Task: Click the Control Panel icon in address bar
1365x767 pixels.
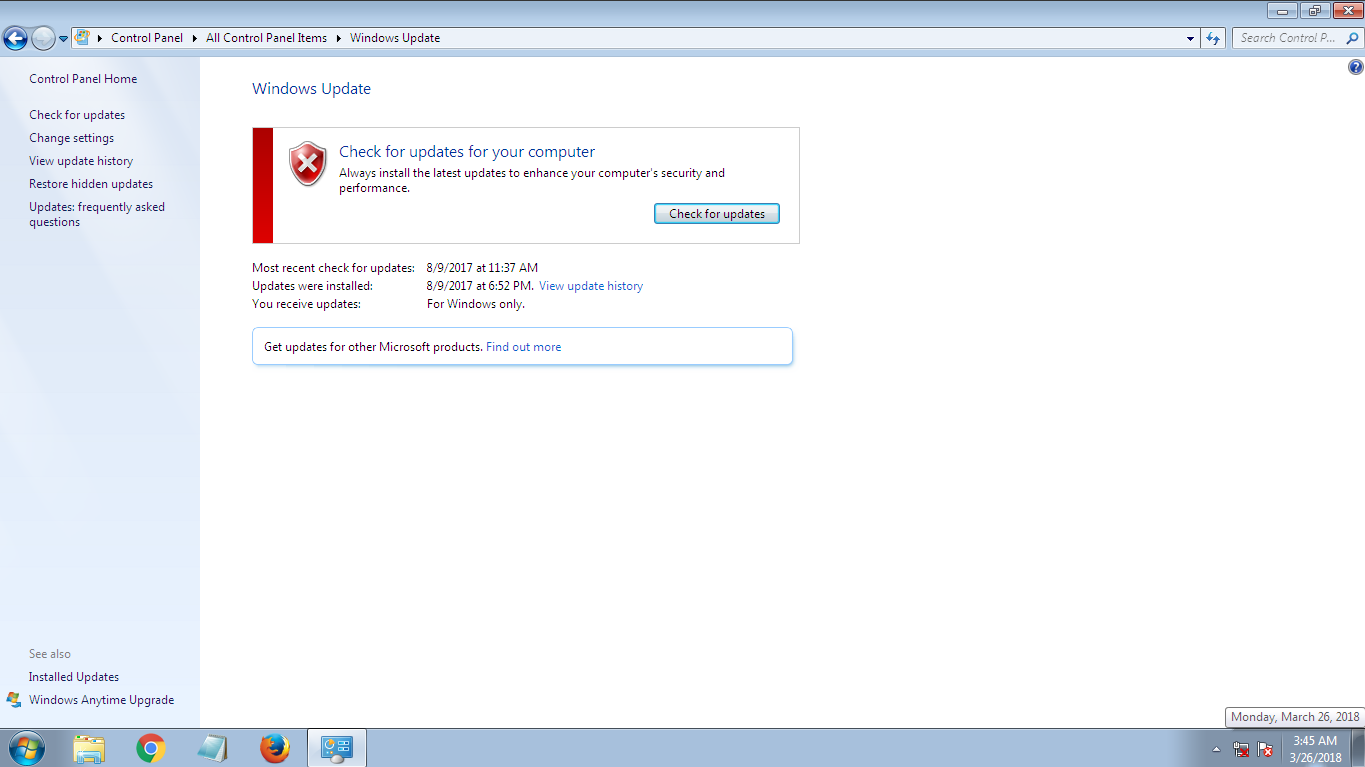Action: pyautogui.click(x=82, y=38)
